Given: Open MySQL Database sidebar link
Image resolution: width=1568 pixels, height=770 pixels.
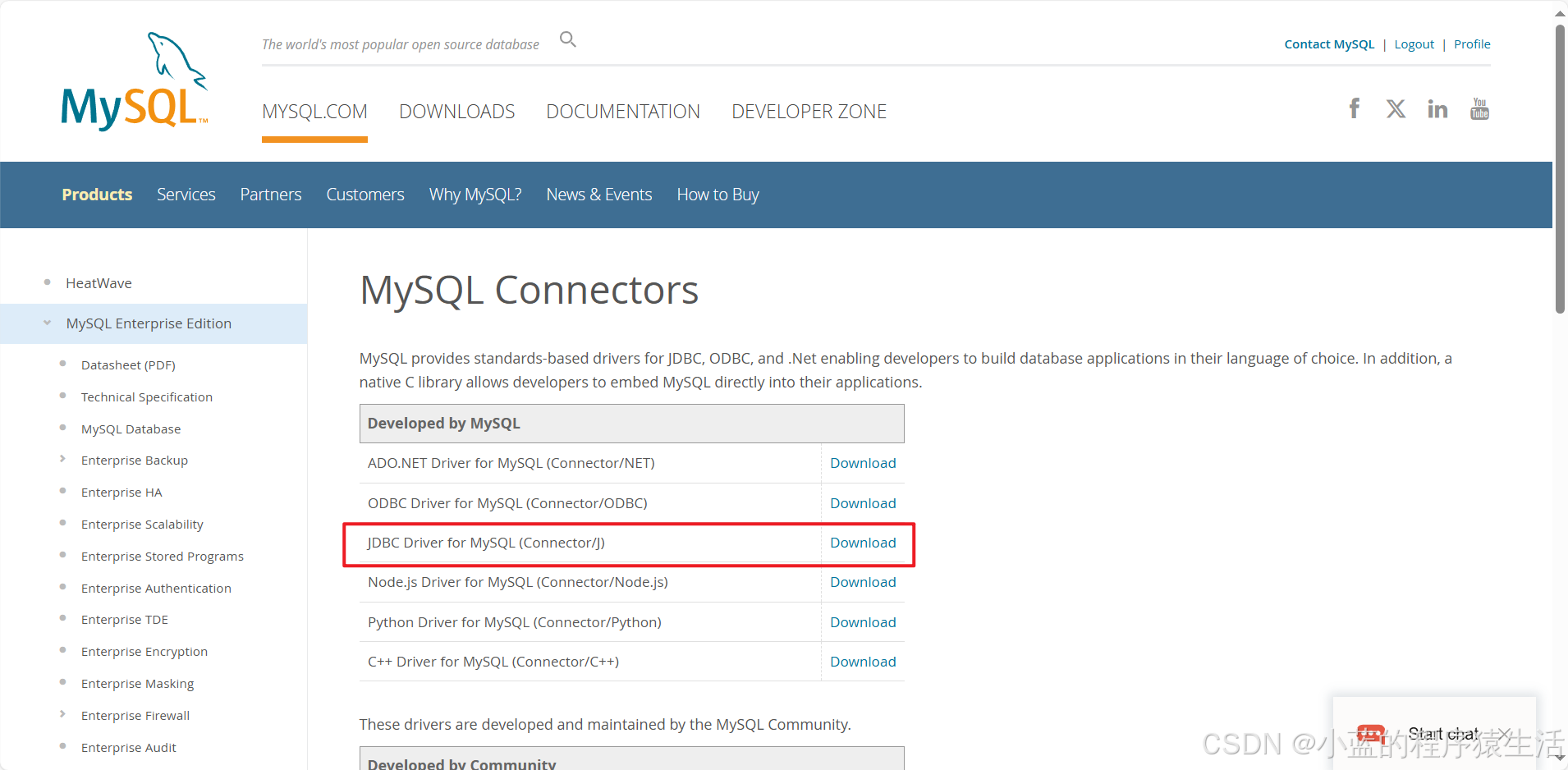Looking at the screenshot, I should [131, 429].
